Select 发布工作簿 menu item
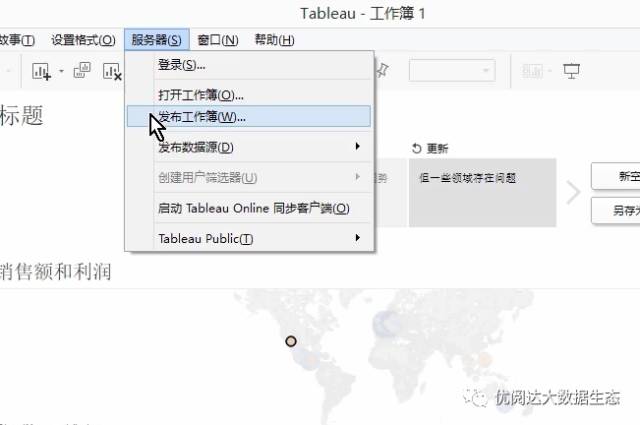Viewport: 640px width, 425px height. 202,117
